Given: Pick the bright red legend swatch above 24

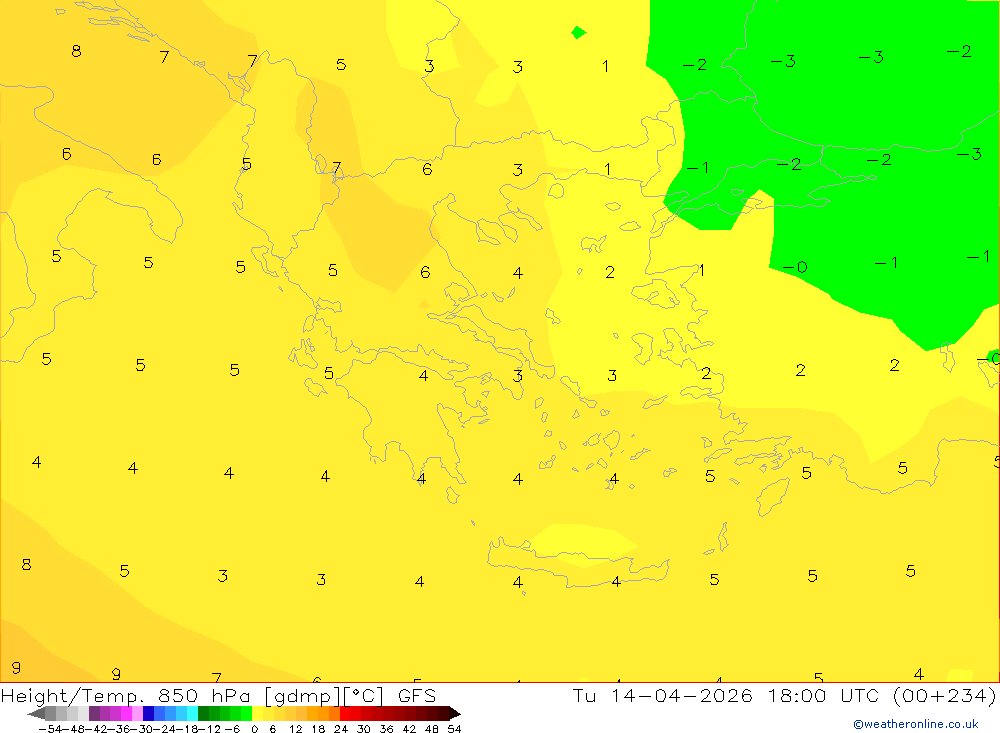Looking at the screenshot, I should [x=345, y=713].
